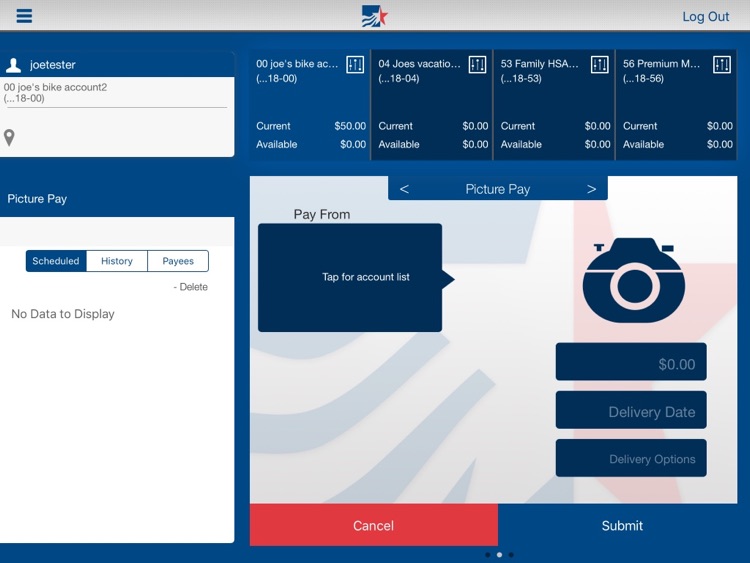750x563 pixels.
Task: Tap the bank star logo
Action: [375, 16]
